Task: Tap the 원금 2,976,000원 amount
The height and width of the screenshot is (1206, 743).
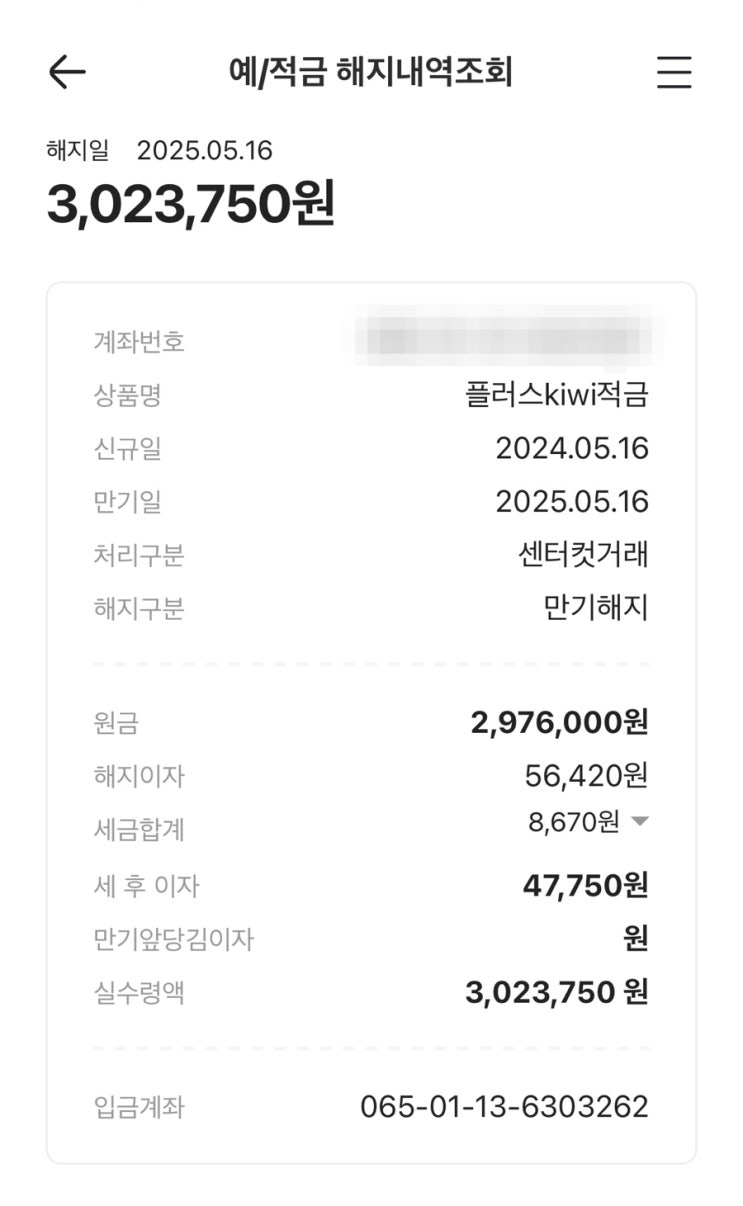Action: [x=559, y=723]
